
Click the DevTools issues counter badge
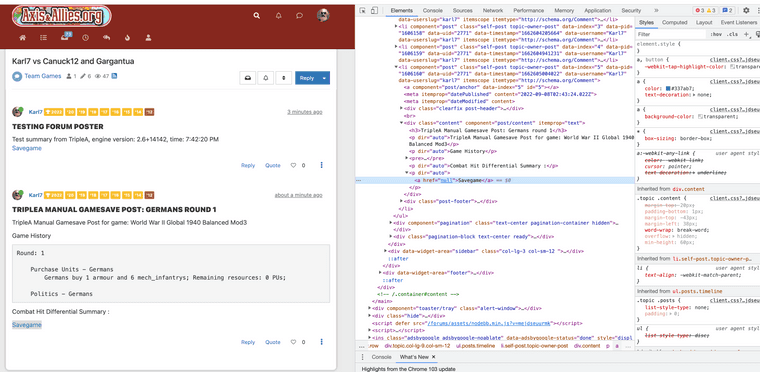click(728, 10)
